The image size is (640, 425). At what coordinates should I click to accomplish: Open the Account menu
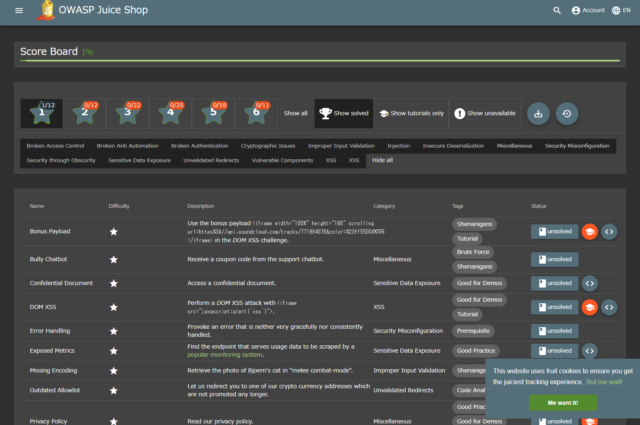coord(588,10)
